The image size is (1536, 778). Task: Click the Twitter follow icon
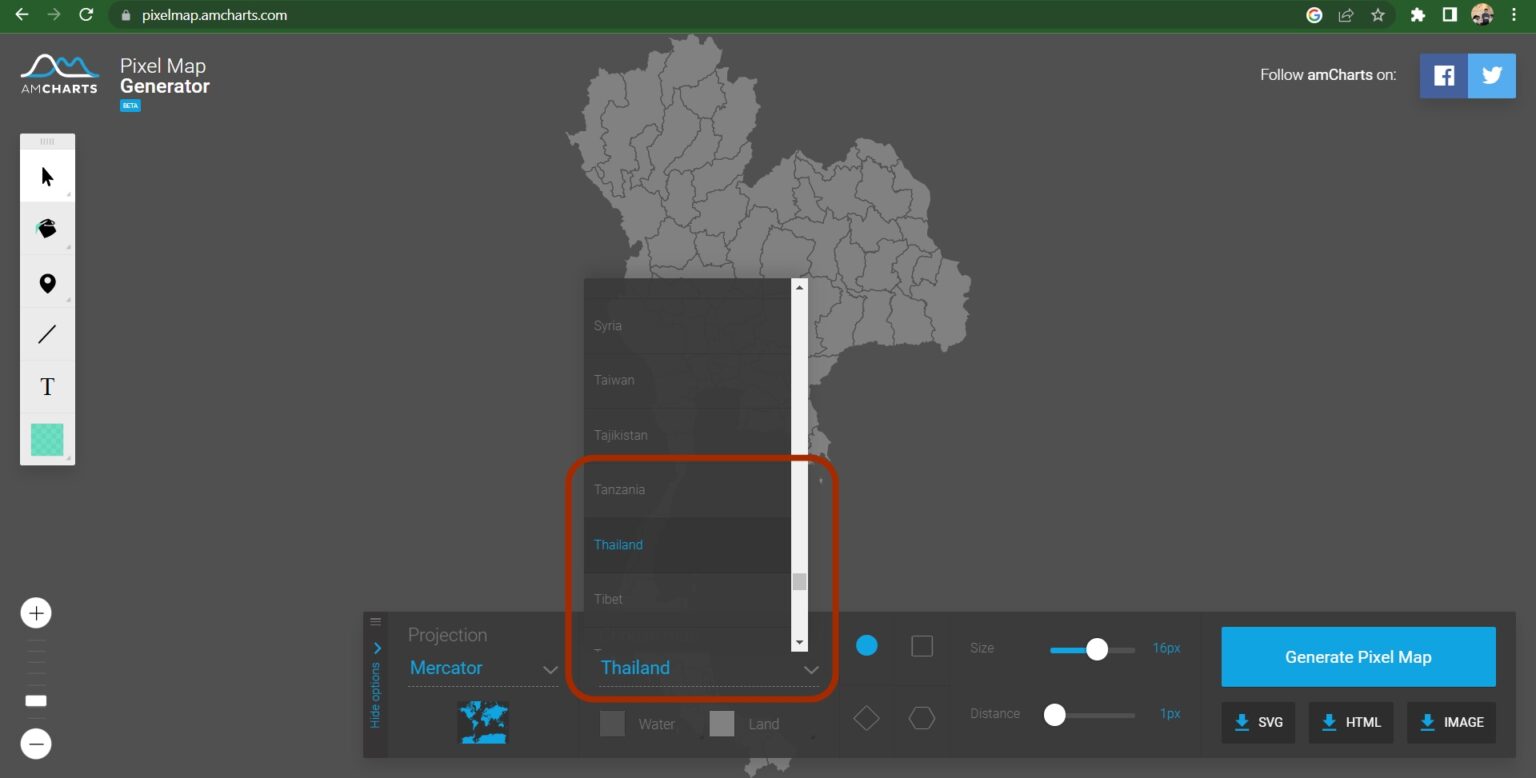1491,74
